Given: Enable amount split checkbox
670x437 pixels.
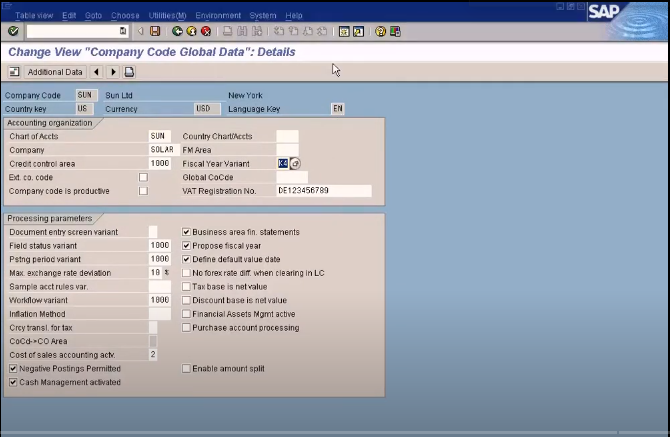Looking at the screenshot, I should pos(186,369).
